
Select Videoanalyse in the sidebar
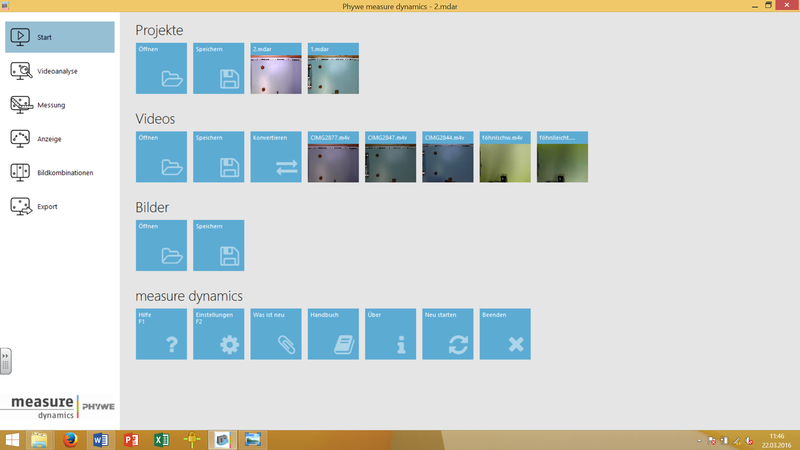[59, 71]
